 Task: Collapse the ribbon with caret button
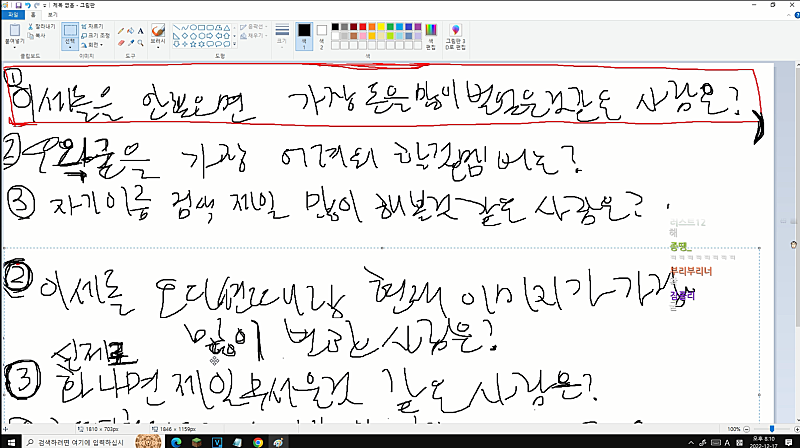point(788,15)
